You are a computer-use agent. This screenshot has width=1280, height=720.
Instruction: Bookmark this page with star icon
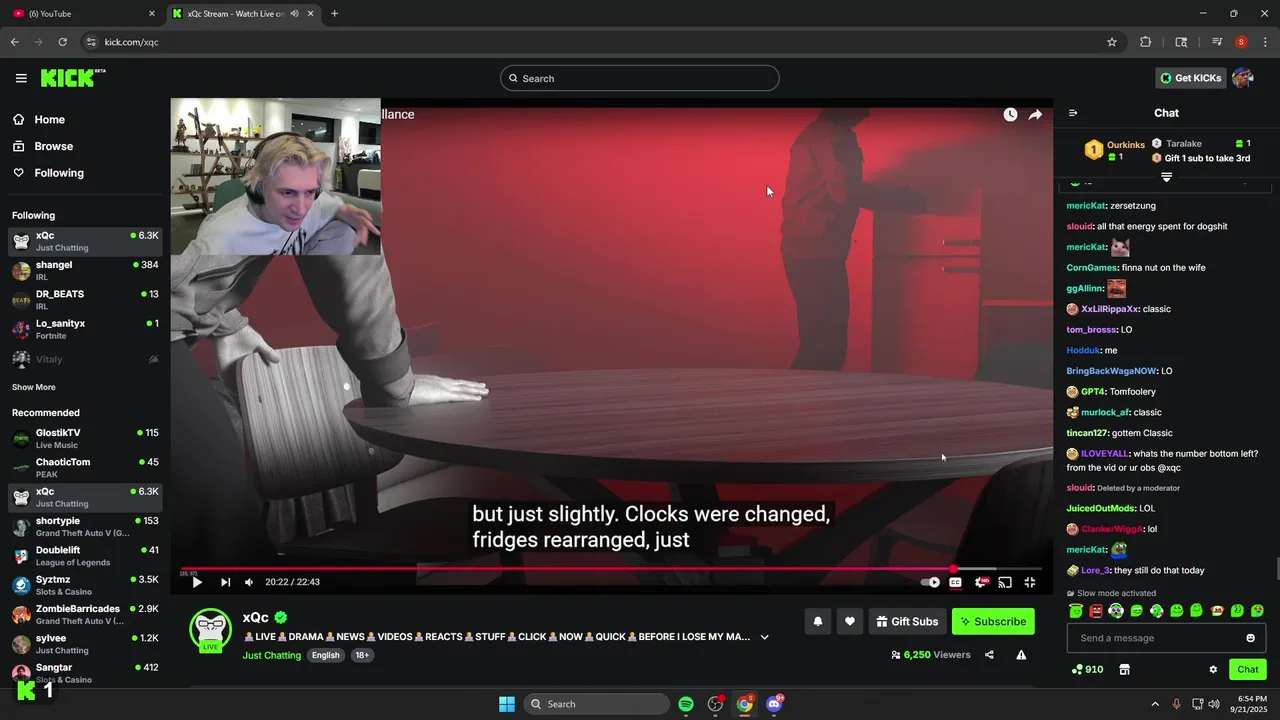[1111, 42]
